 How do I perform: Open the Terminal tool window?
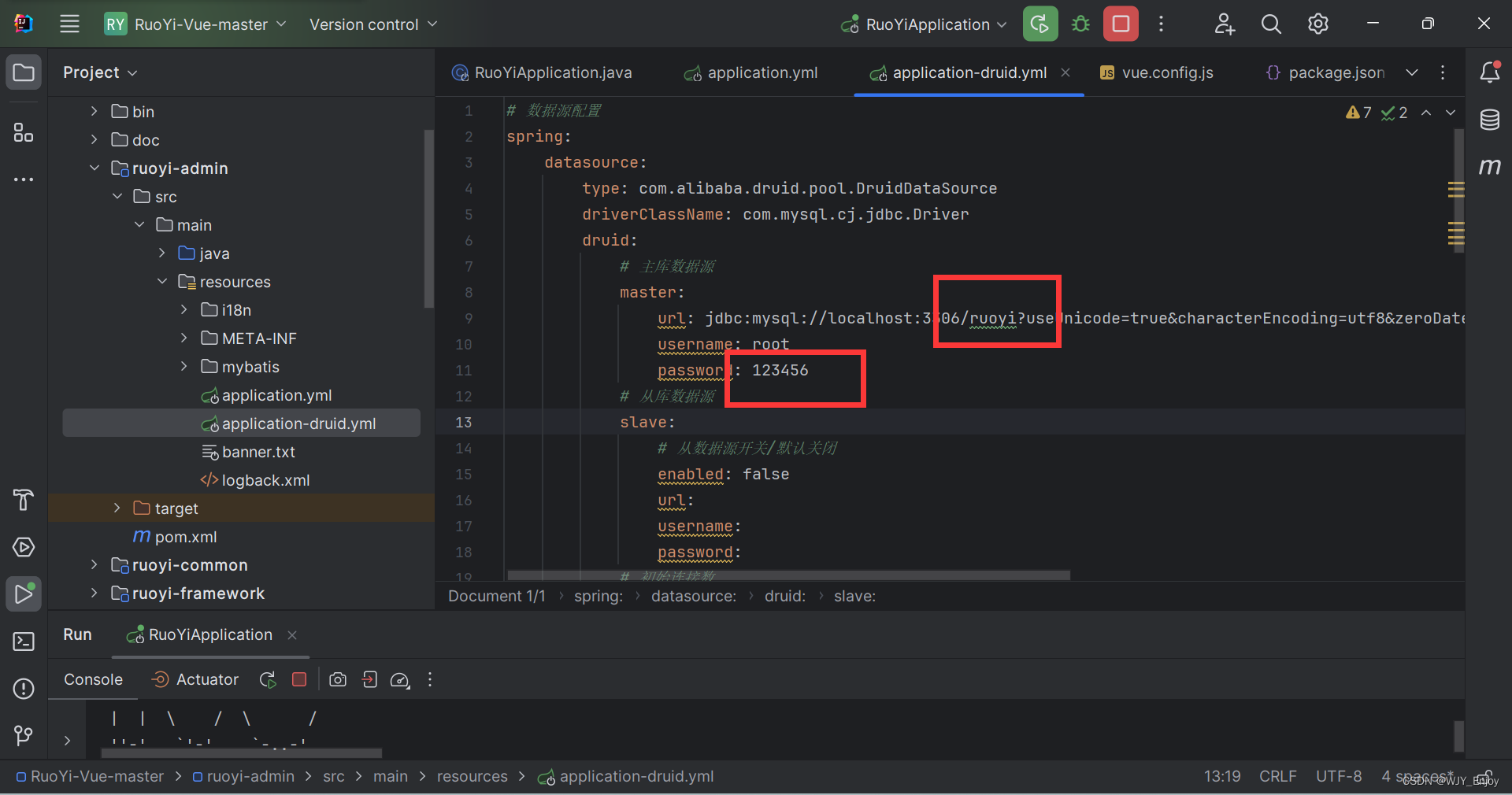24,642
